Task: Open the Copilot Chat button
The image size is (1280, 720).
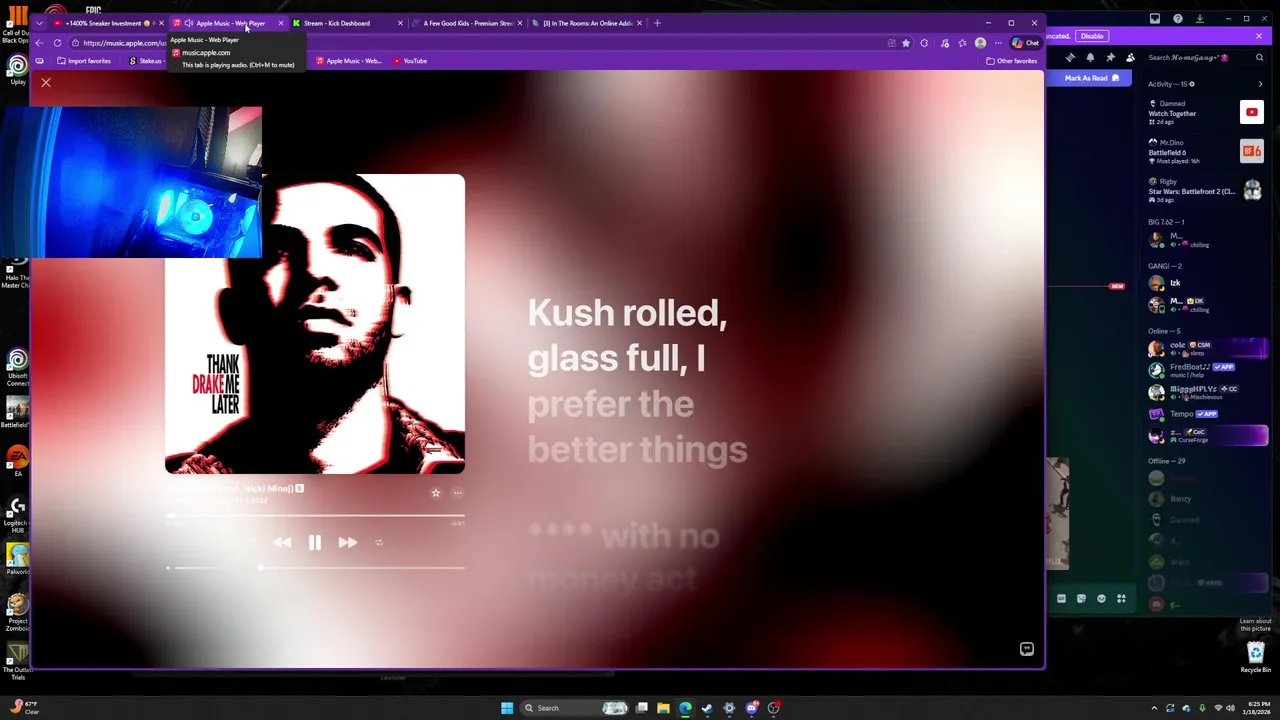Action: tap(1025, 43)
